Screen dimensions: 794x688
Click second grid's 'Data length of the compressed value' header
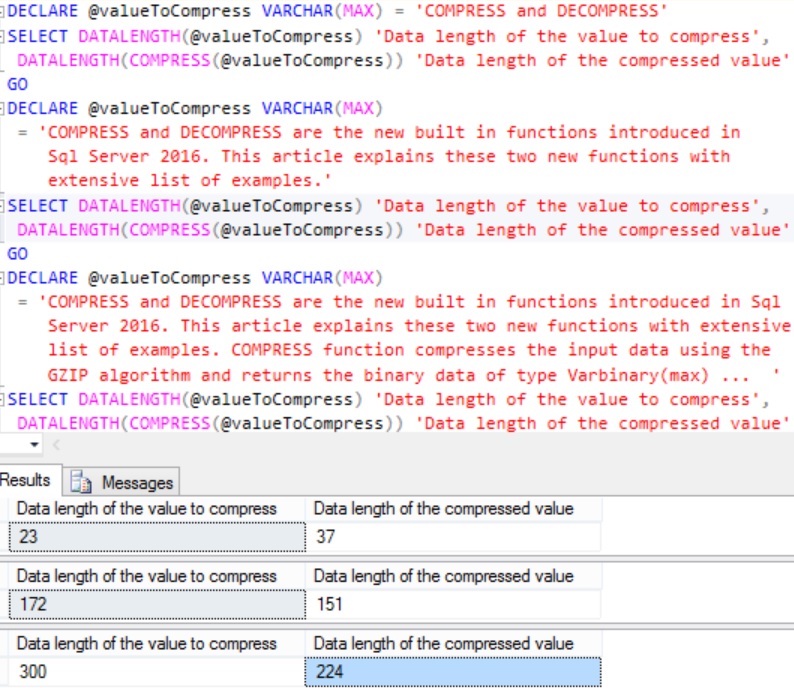pyautogui.click(x=453, y=576)
